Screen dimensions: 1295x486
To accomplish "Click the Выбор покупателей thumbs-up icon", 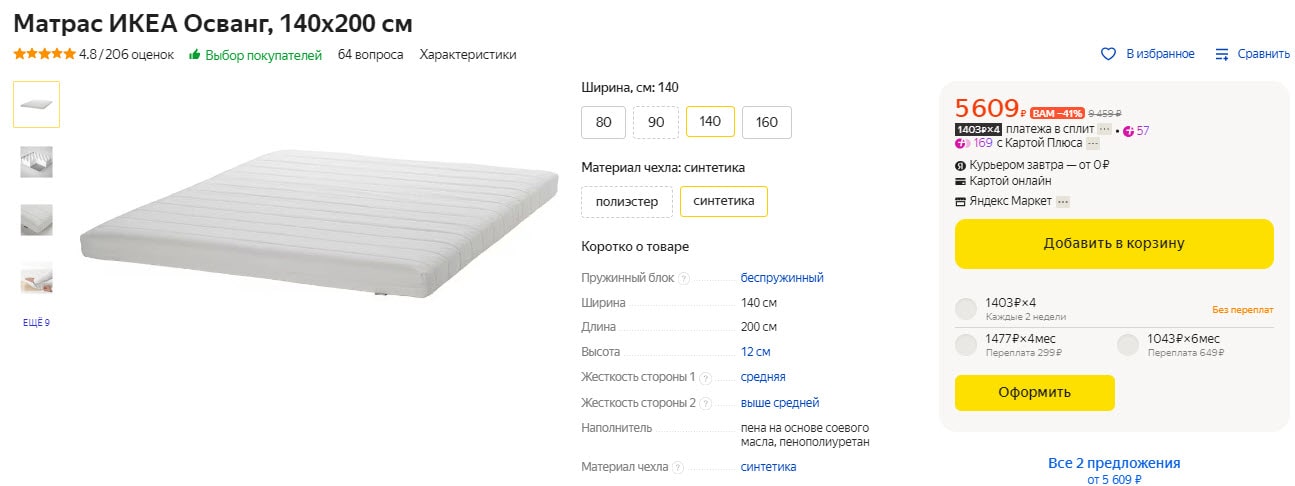I will [195, 55].
